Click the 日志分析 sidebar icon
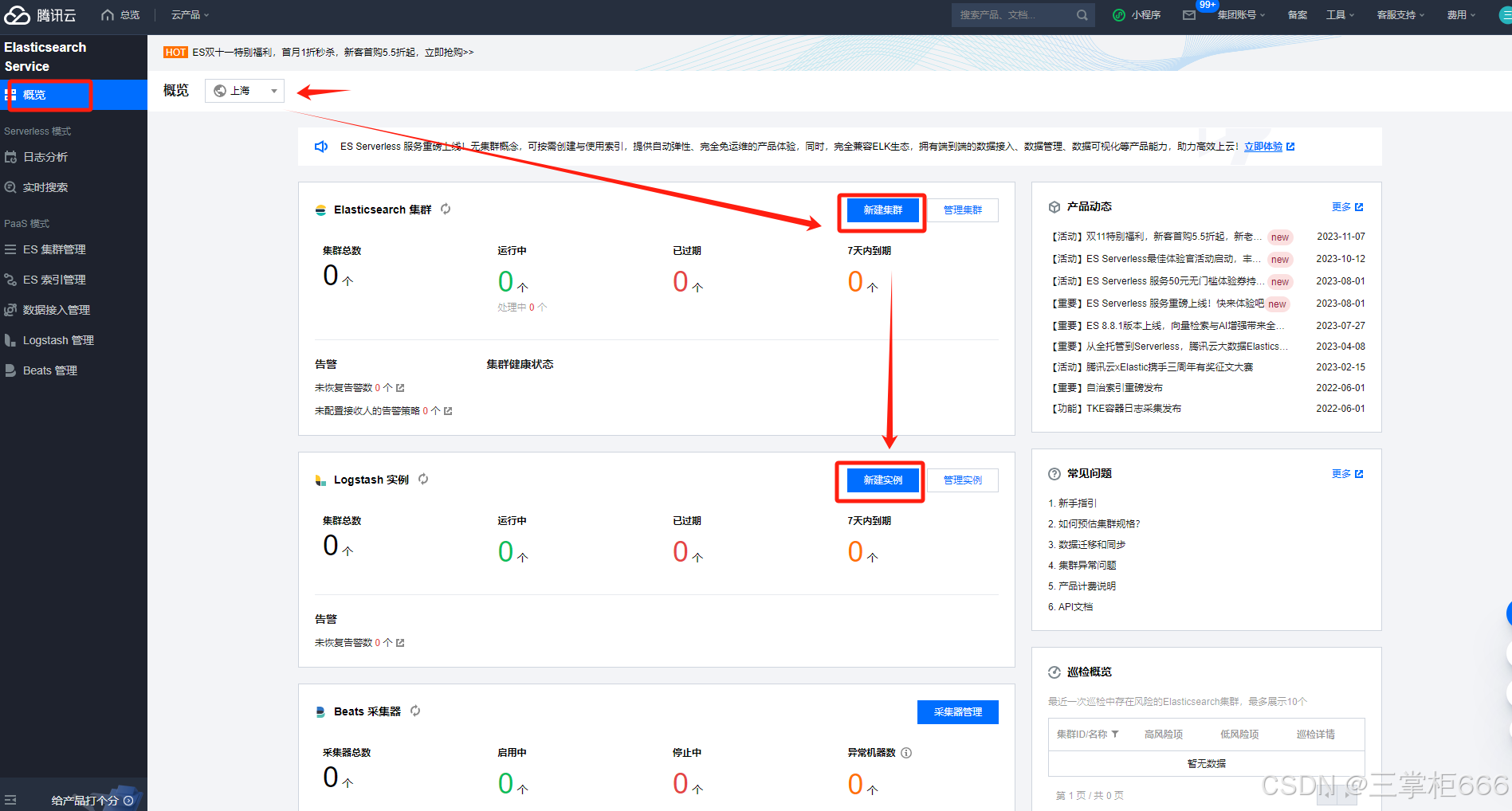 (x=10, y=157)
